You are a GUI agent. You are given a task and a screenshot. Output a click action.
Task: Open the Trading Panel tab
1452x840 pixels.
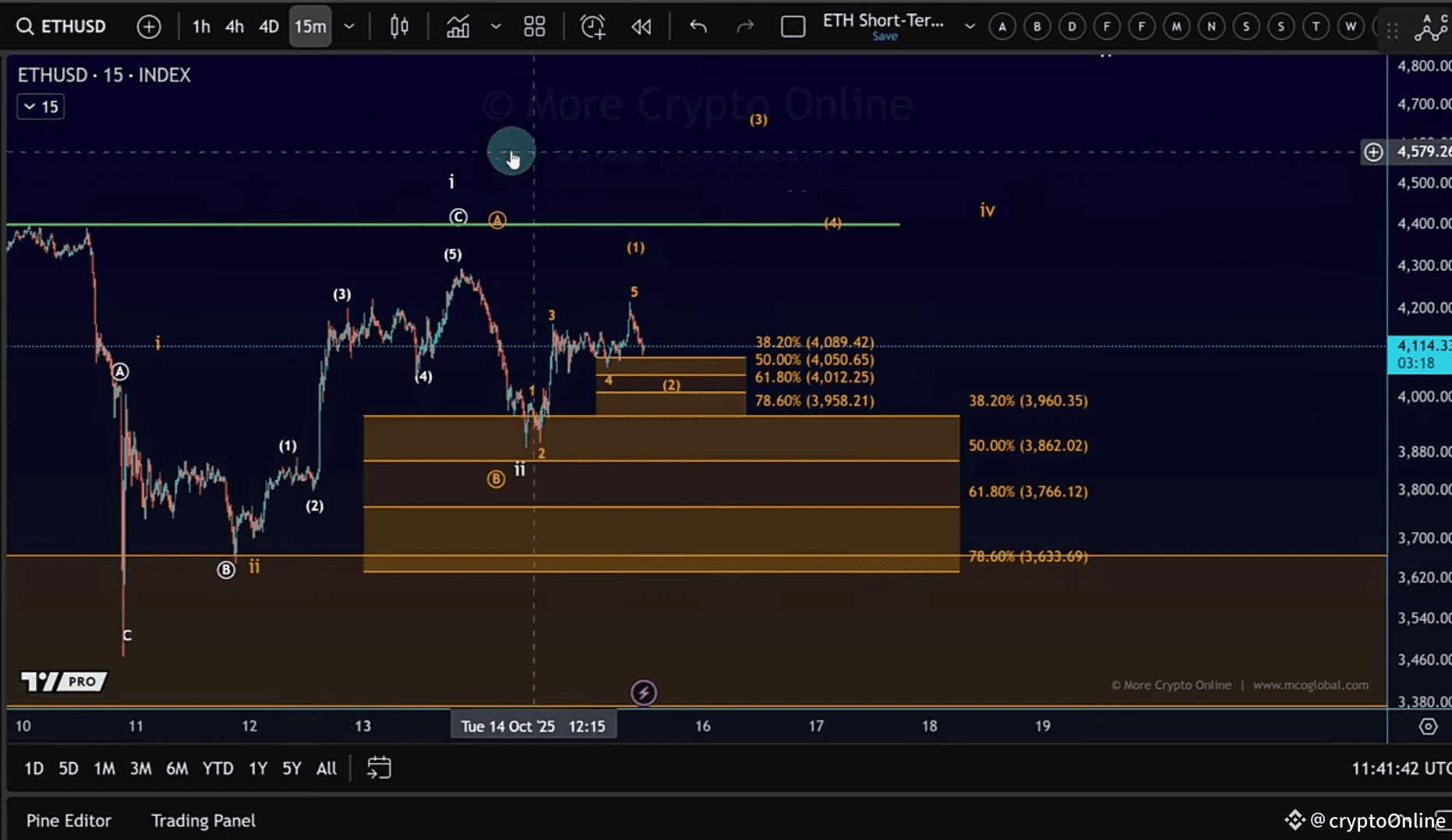203,821
